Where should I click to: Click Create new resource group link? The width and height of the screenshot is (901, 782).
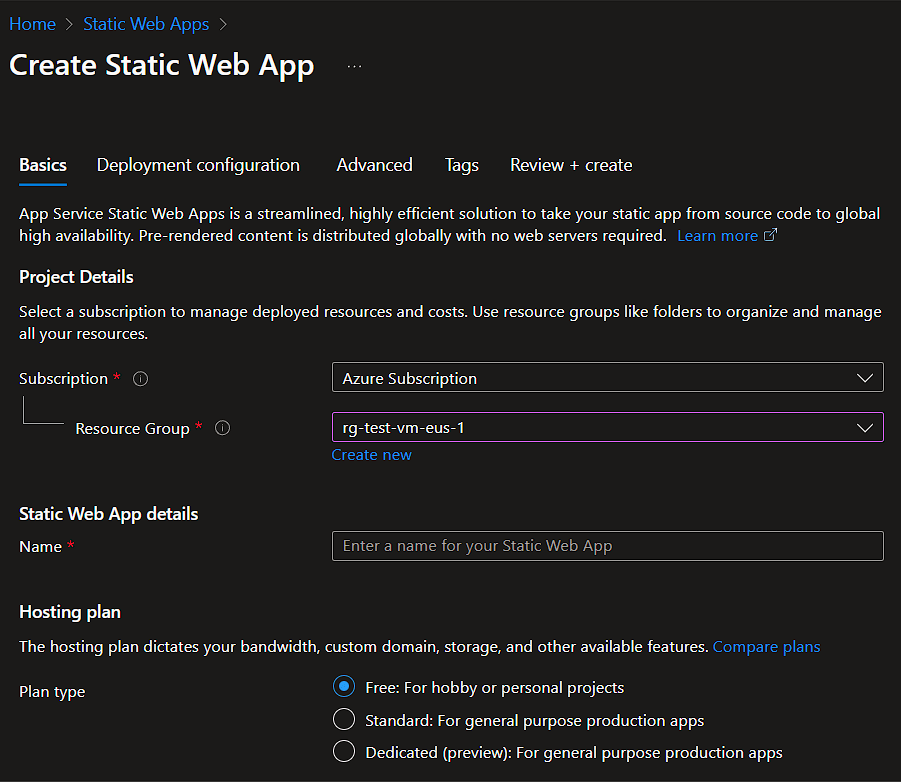(371, 455)
